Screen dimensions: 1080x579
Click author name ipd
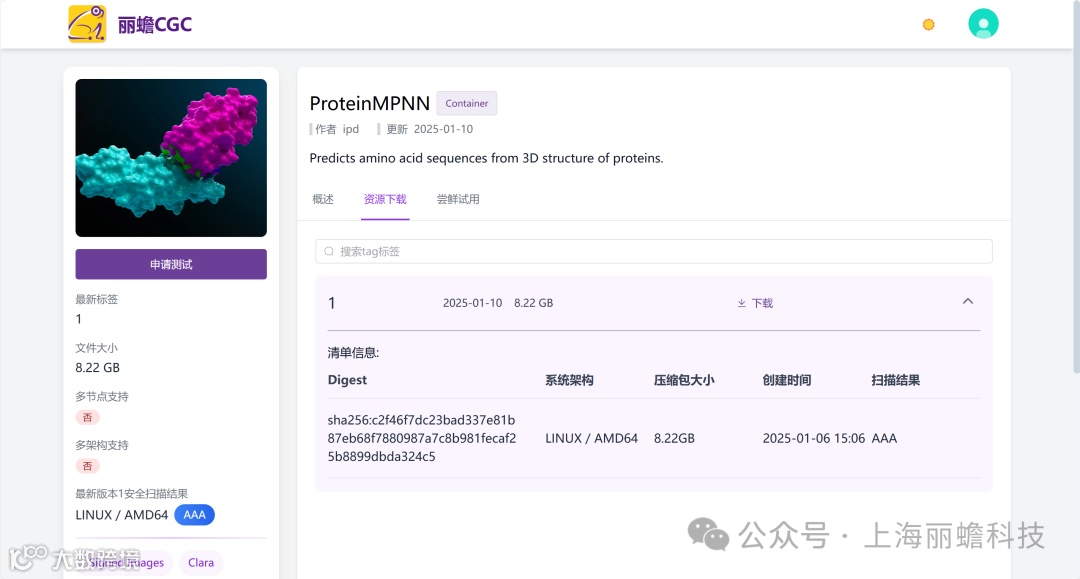(351, 129)
